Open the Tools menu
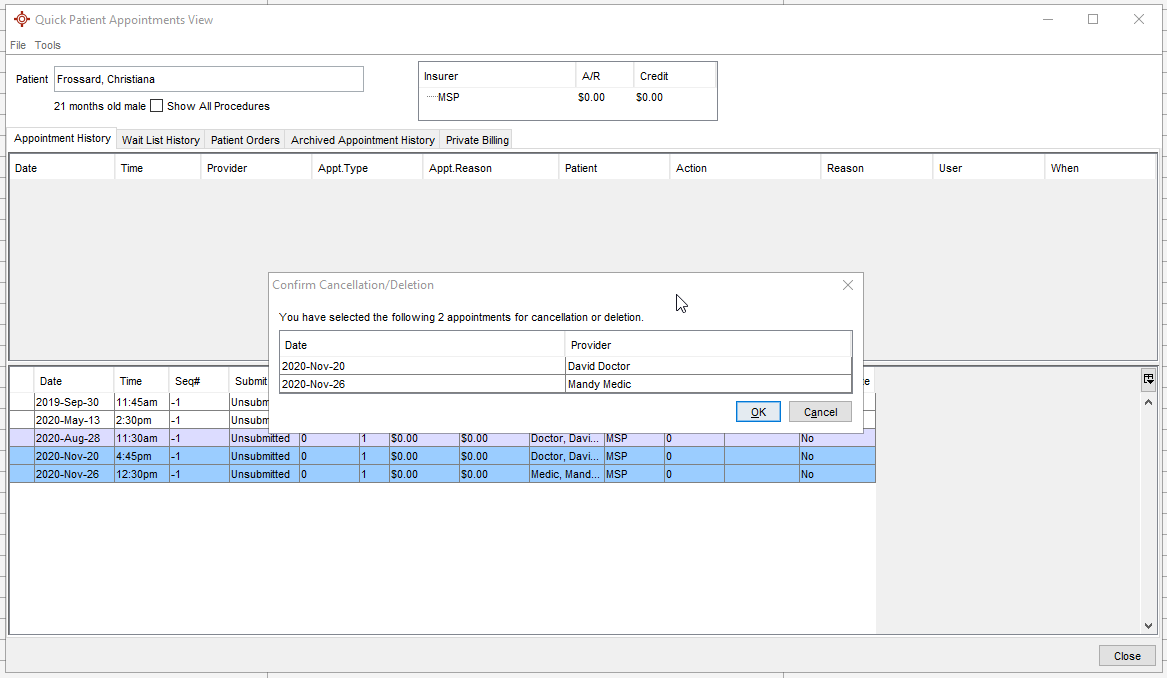Viewport: 1167px width, 678px height. pos(48,45)
